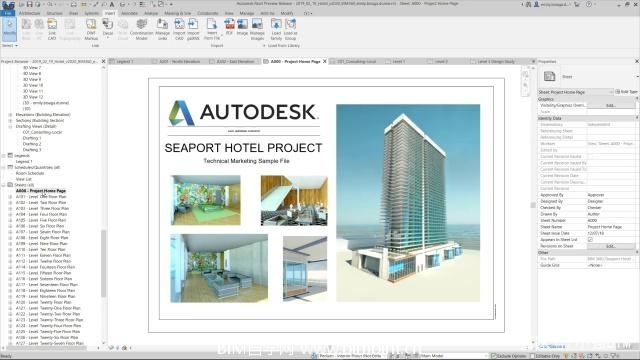Click the Link CAD icon
The image size is (640, 360).
pos(52,29)
